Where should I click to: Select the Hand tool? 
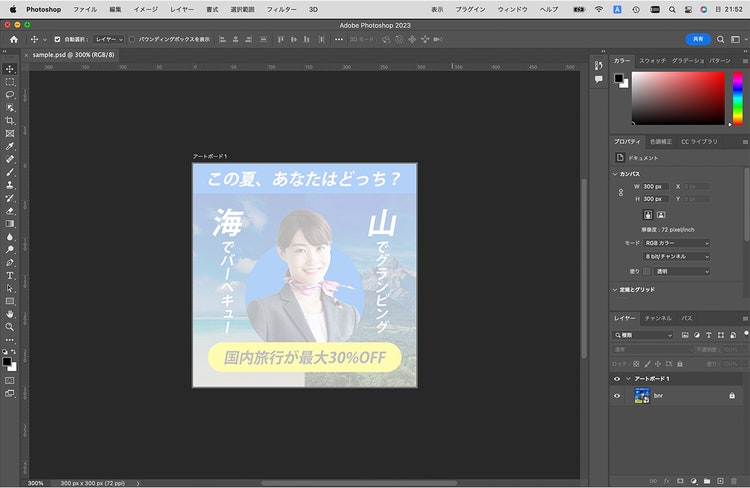click(x=10, y=314)
